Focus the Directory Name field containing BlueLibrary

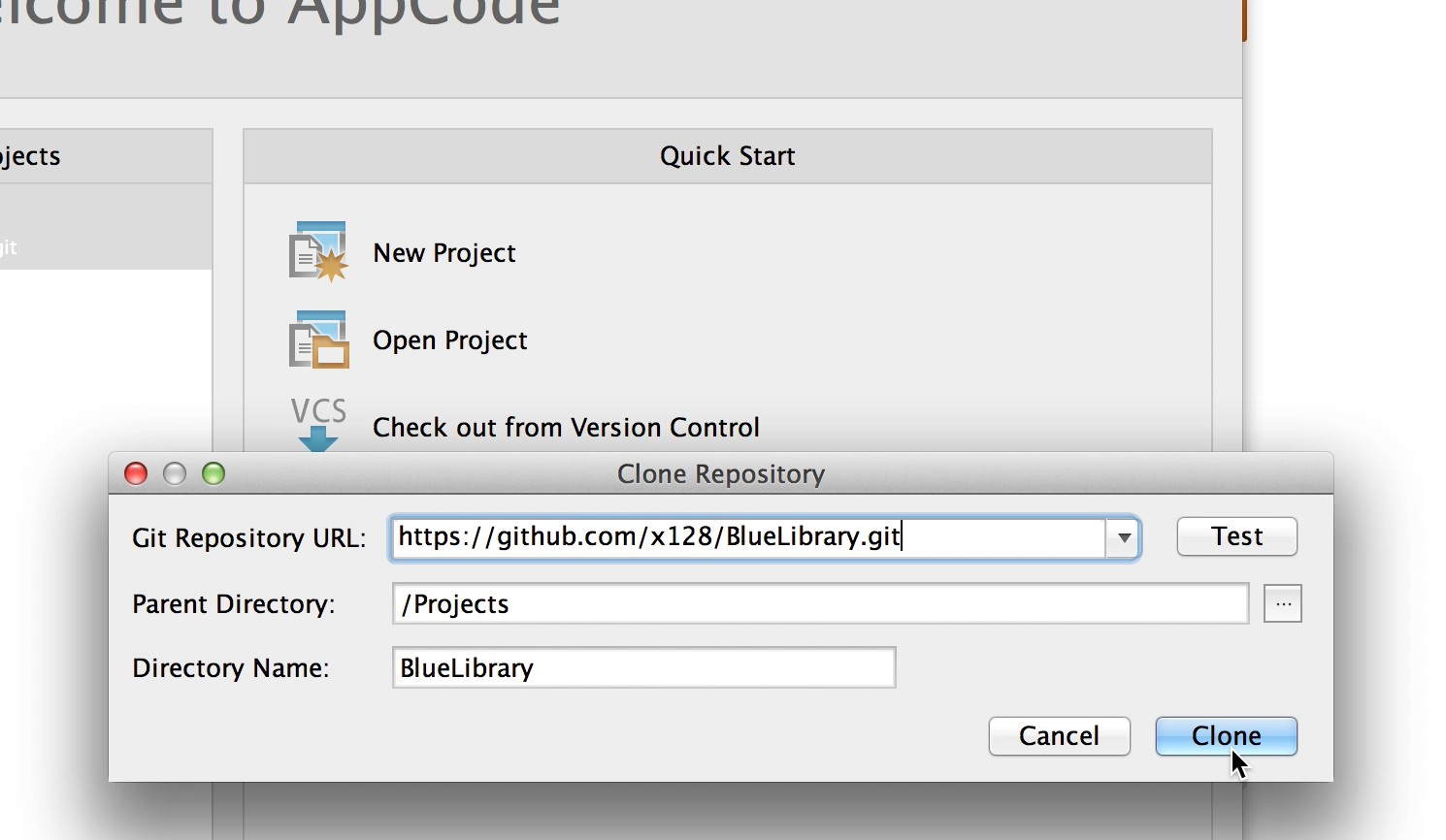point(644,667)
